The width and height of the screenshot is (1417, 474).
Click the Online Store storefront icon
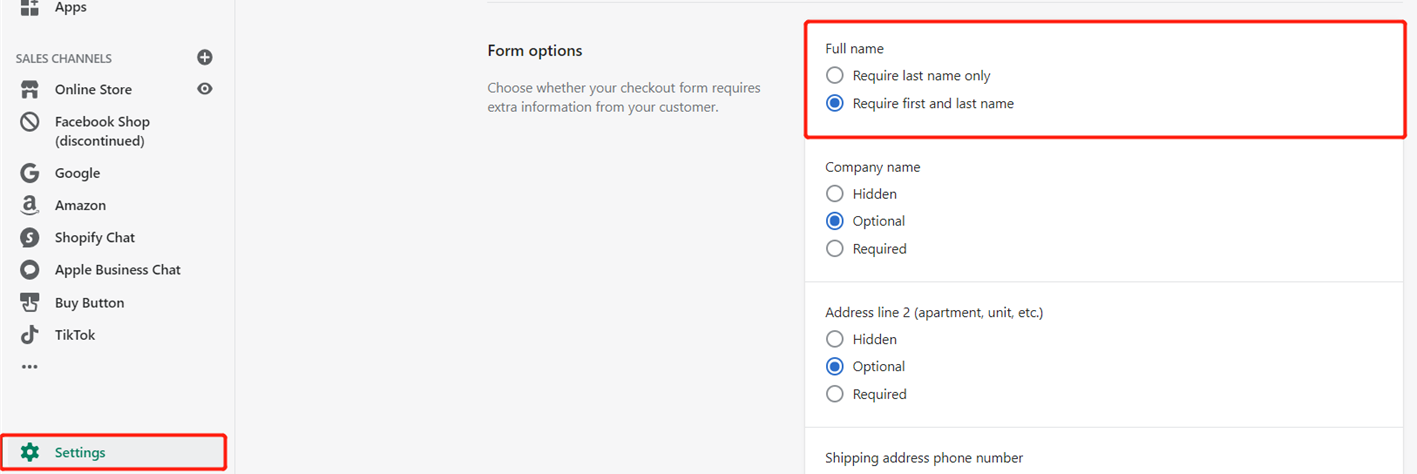click(30, 89)
